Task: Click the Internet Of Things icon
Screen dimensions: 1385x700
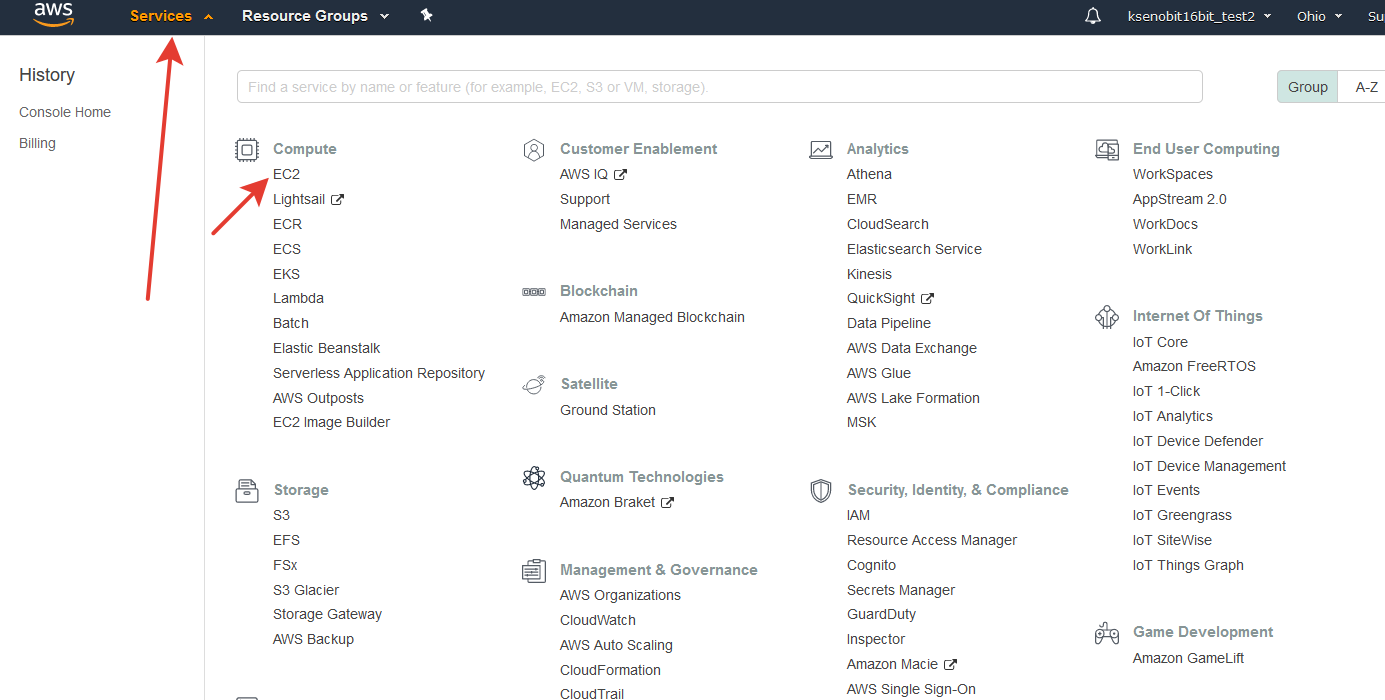Action: pos(1107,317)
